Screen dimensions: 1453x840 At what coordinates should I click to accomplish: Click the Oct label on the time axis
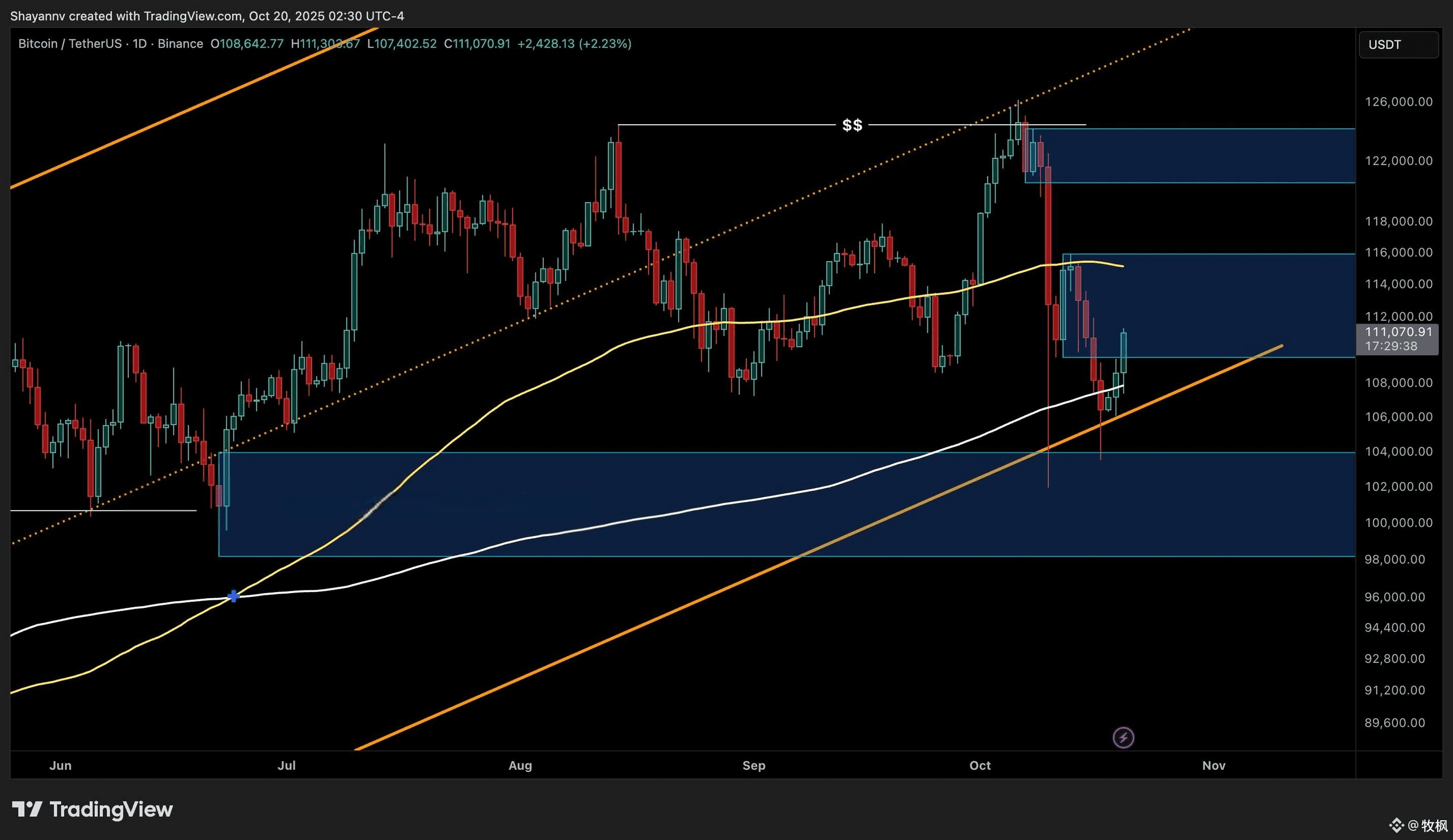[980, 766]
